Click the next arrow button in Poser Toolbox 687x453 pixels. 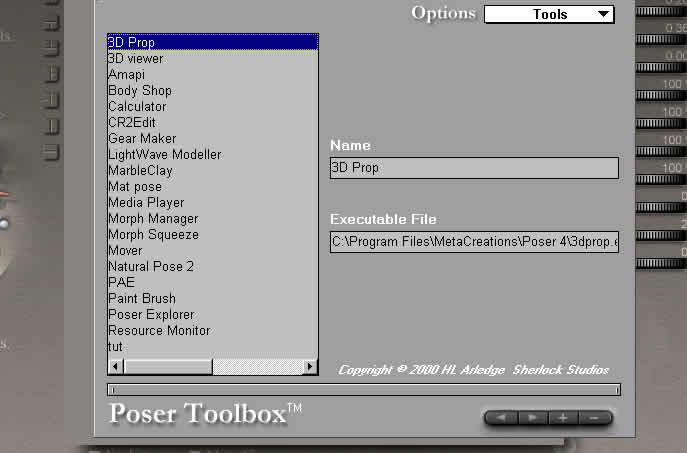533,418
